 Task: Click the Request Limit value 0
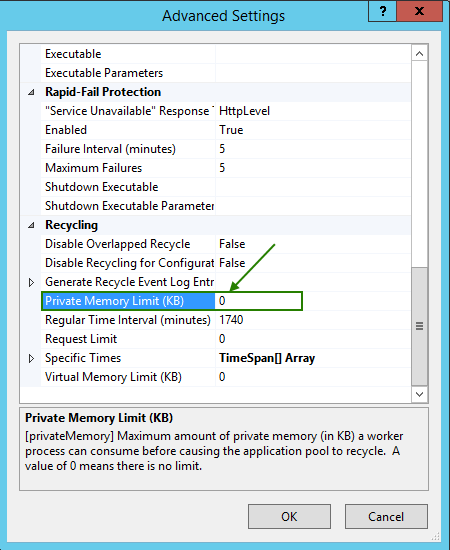pos(222,339)
